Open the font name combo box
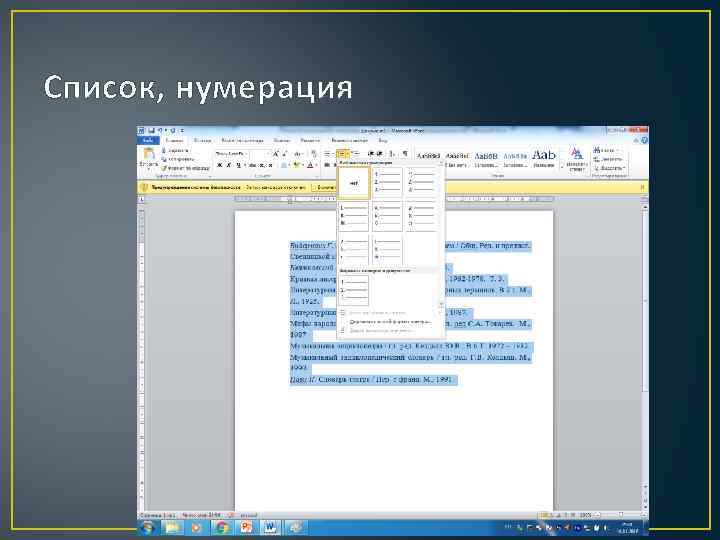Viewport: 720px width, 540px height. coord(232,154)
